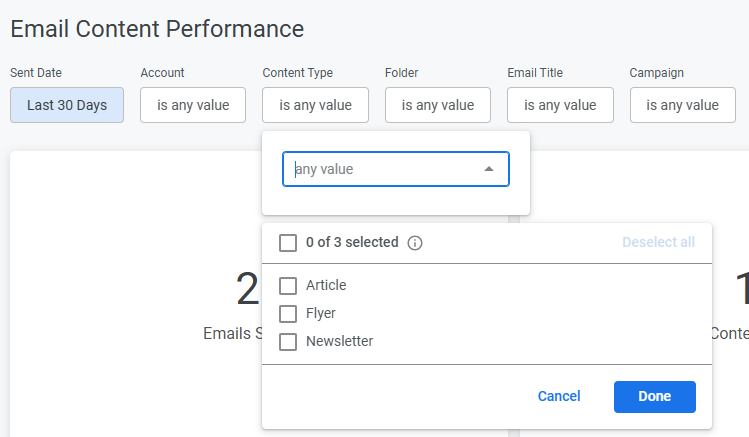Select the 'Article' option label
The image size is (749, 437).
pos(326,285)
